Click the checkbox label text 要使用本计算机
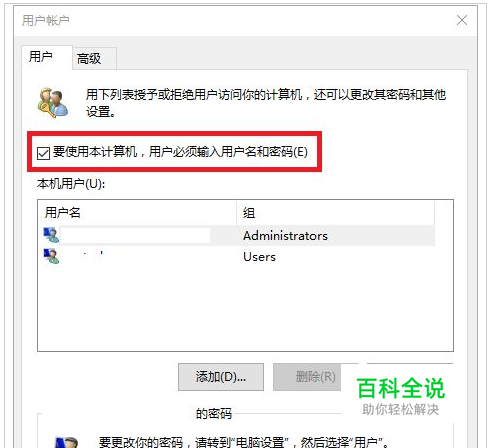The image size is (488, 448). click(x=95, y=152)
